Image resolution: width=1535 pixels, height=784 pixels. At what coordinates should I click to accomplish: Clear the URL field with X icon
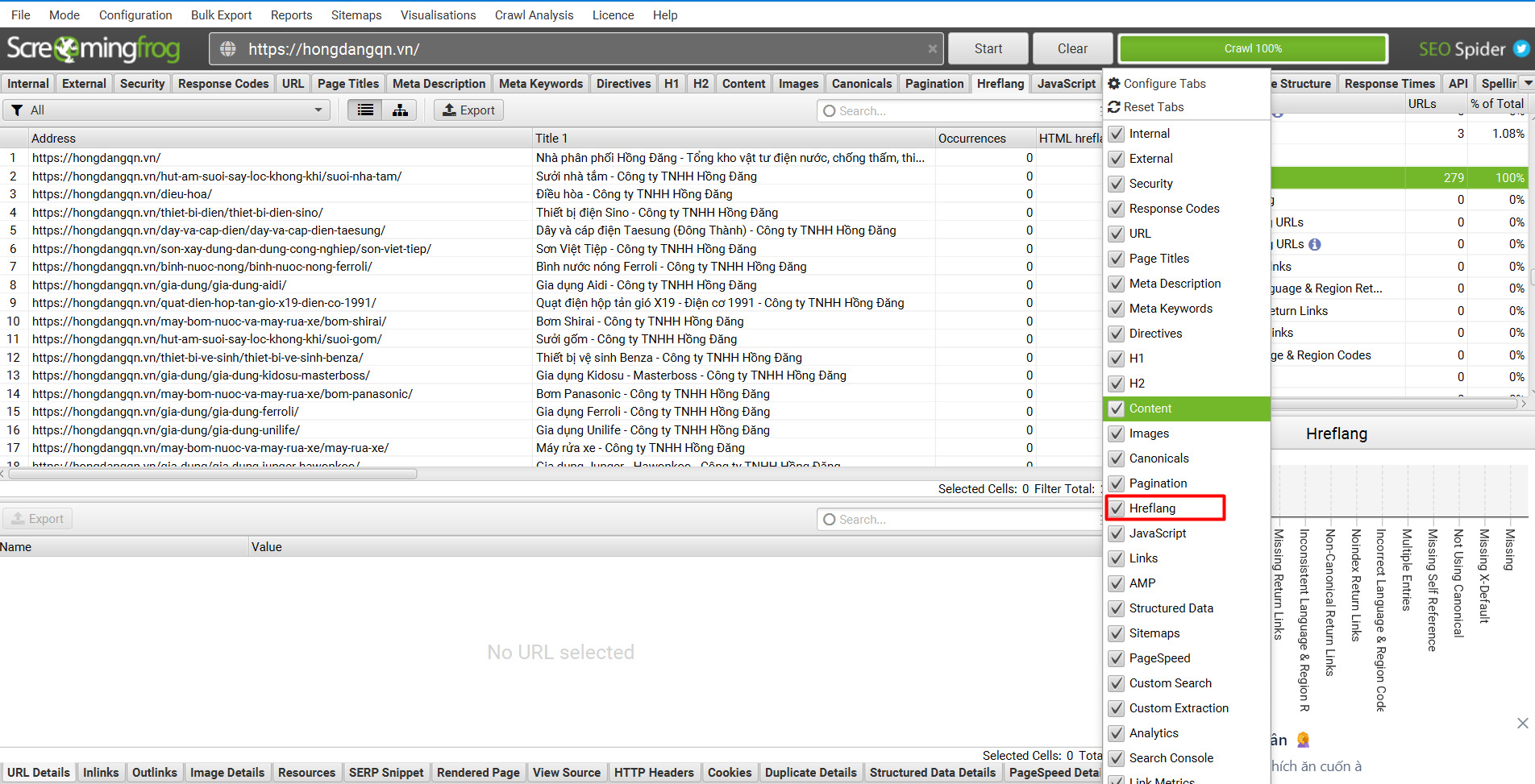tap(933, 49)
